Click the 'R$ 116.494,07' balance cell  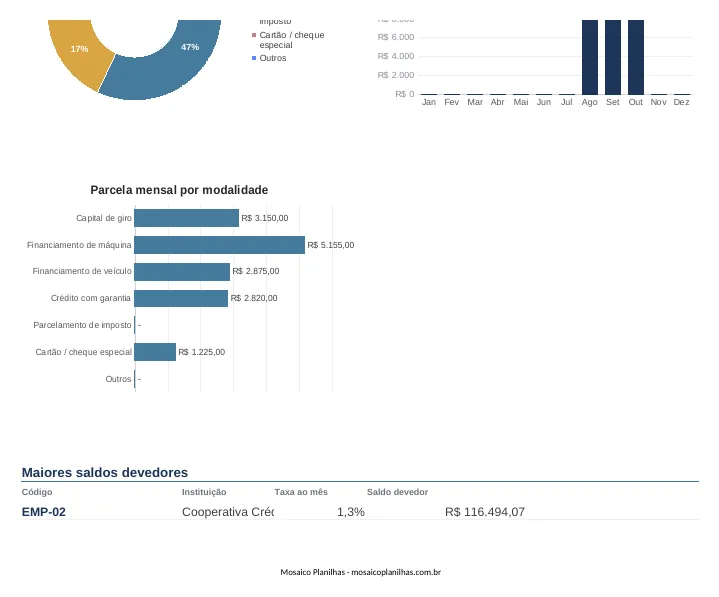pyautogui.click(x=485, y=512)
